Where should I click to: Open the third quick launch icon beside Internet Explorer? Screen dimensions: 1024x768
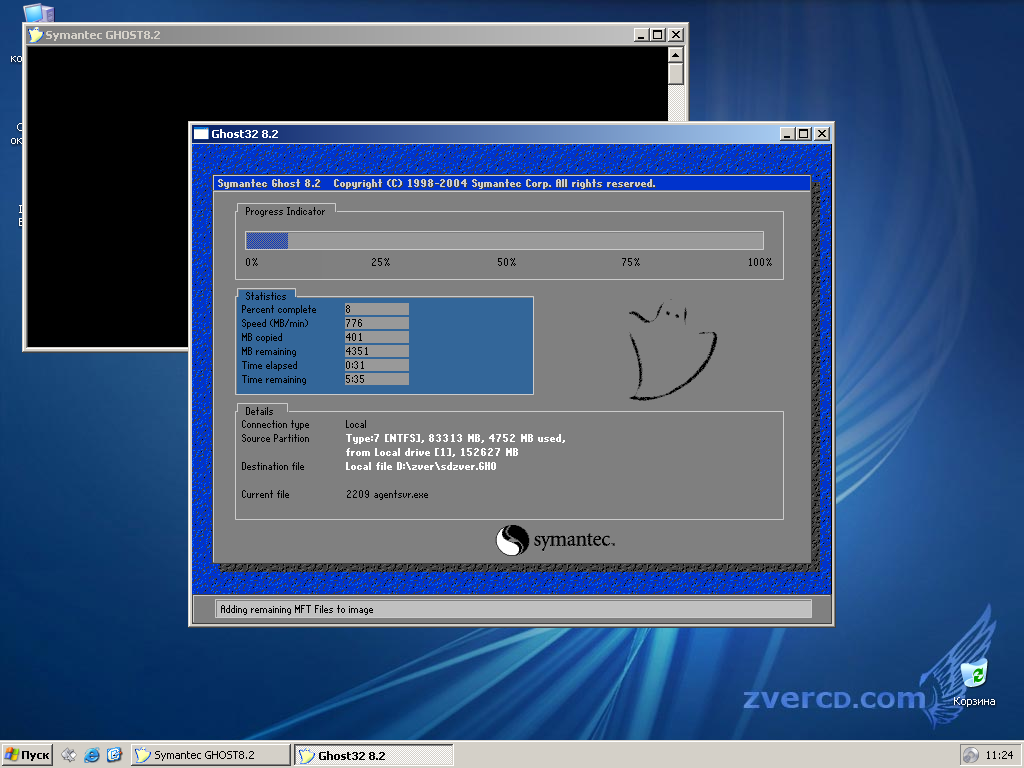coord(114,755)
